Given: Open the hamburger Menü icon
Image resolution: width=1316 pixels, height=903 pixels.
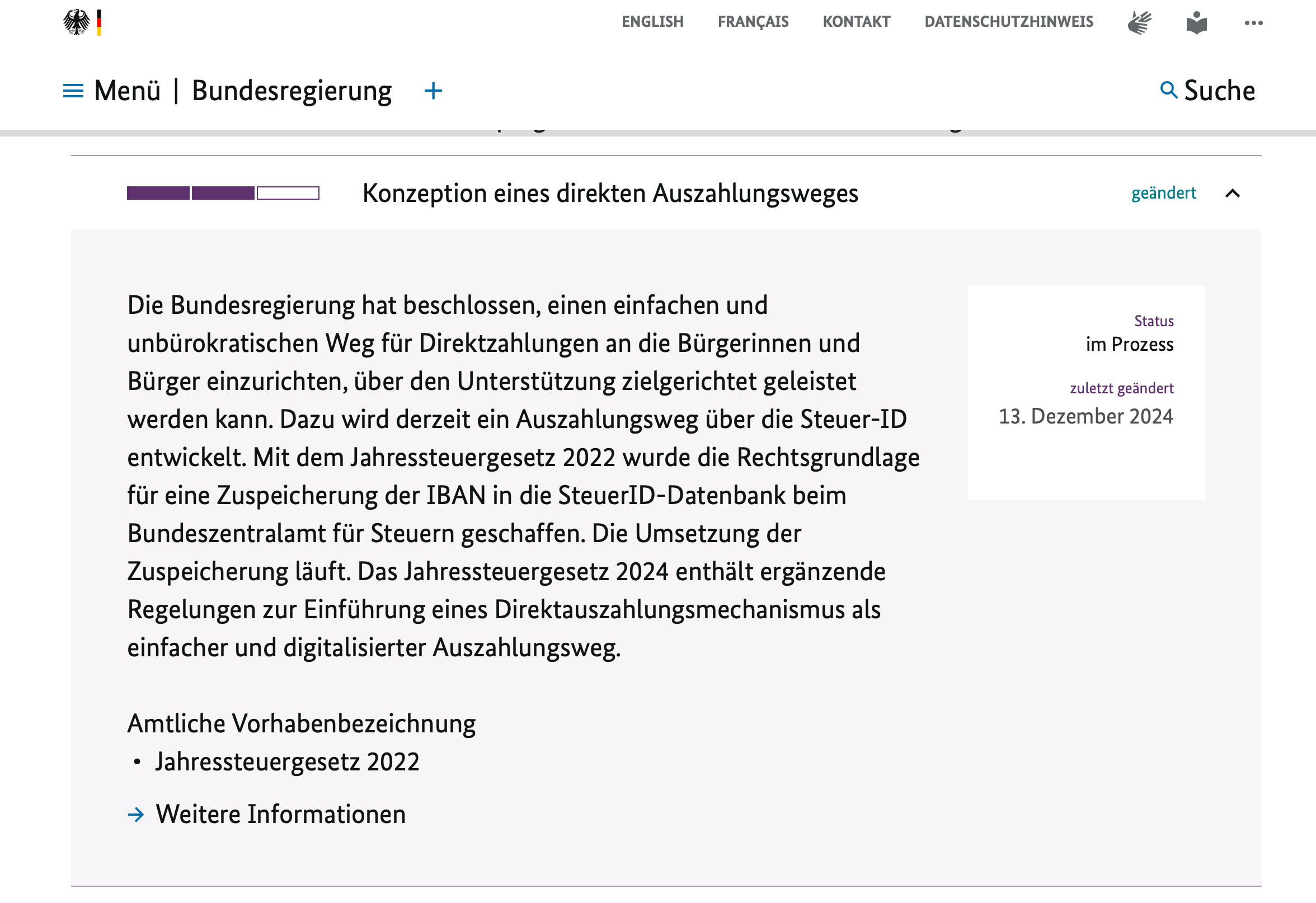Looking at the screenshot, I should [73, 91].
